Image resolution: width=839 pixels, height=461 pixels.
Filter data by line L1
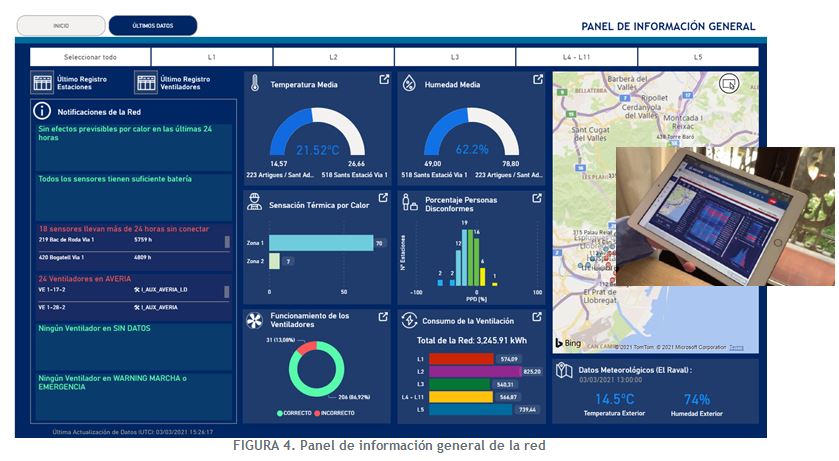pos(212,57)
